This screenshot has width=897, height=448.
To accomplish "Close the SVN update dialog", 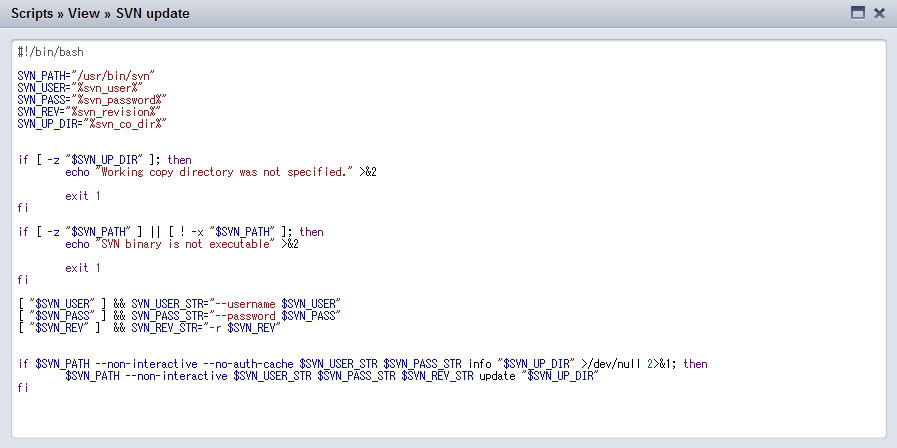I will click(879, 13).
